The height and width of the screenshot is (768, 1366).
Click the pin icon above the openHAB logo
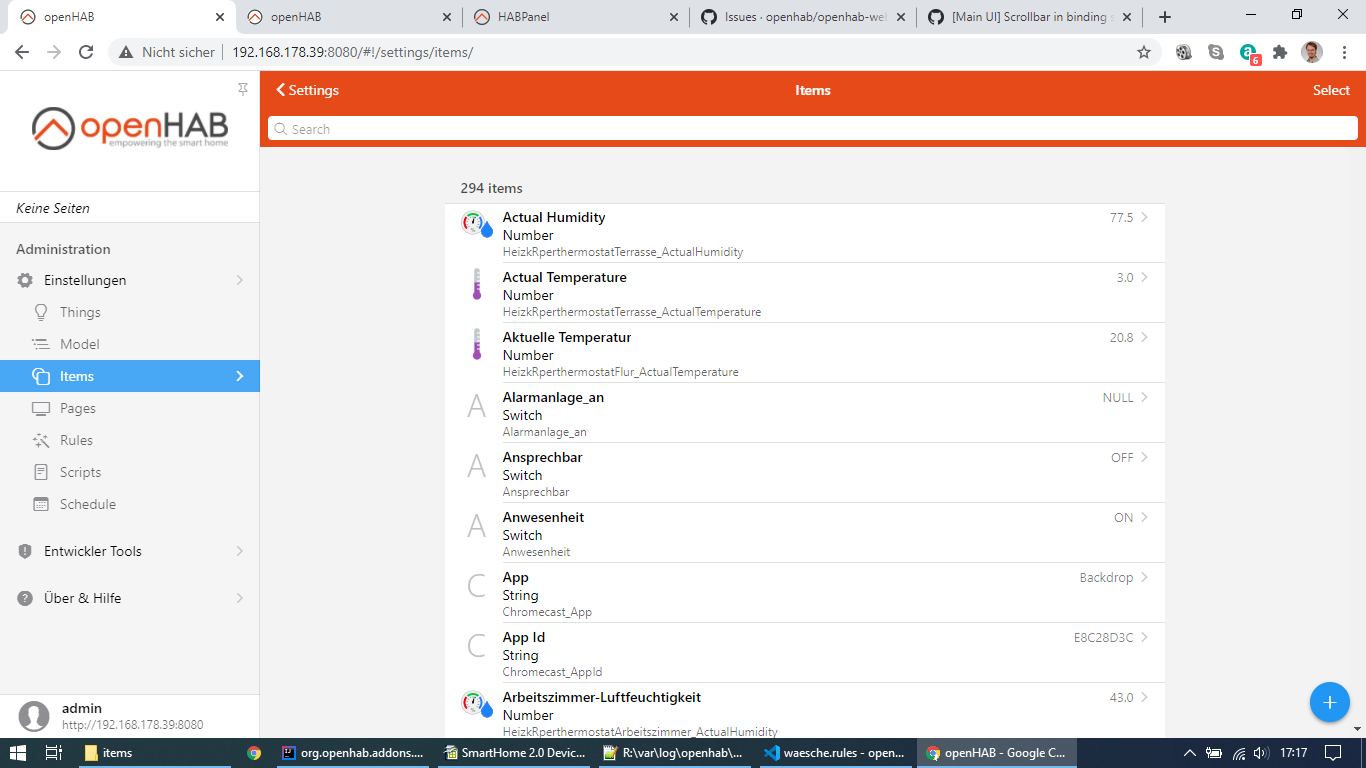click(242, 89)
